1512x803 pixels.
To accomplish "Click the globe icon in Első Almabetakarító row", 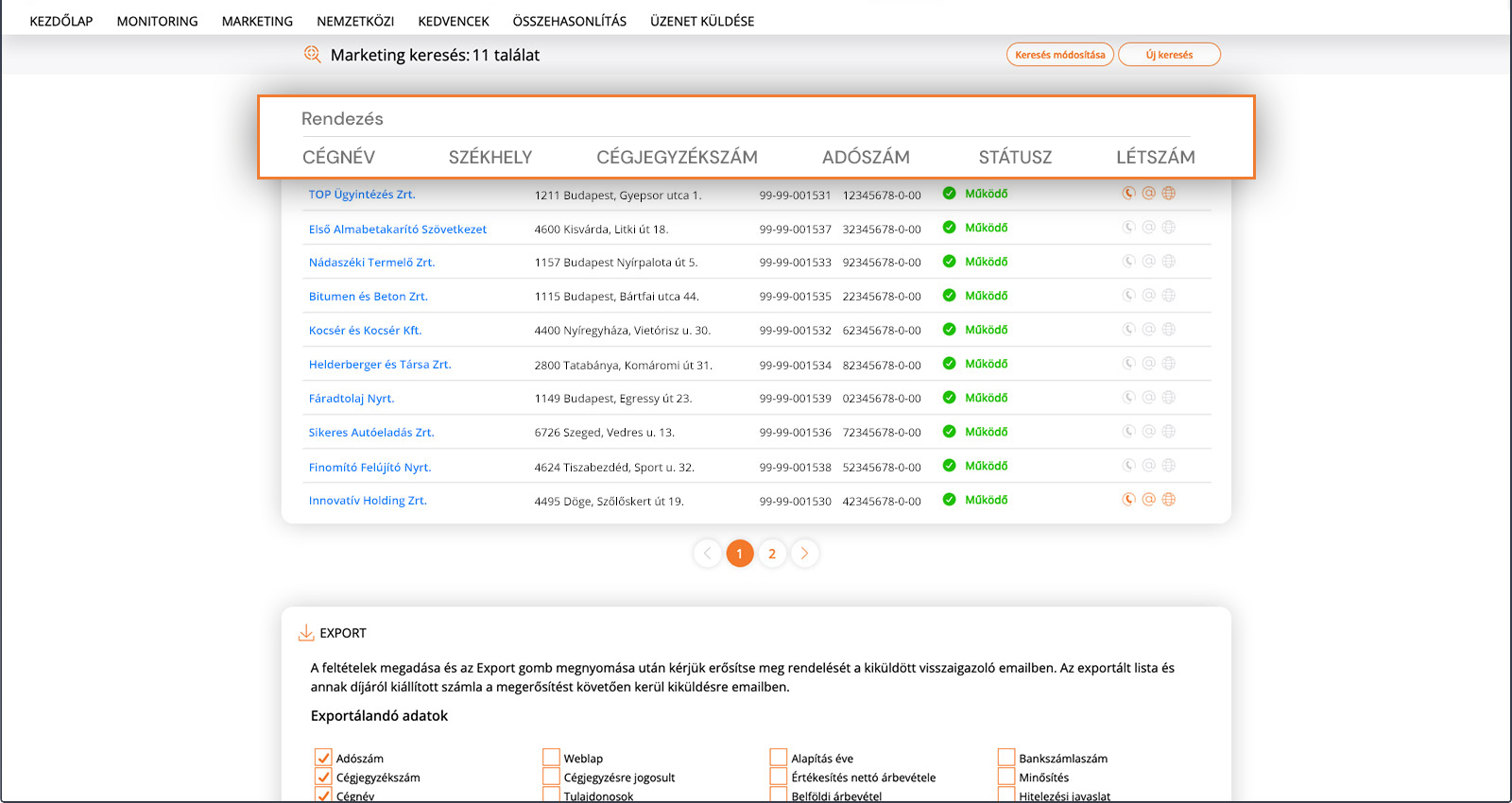I will [1169, 227].
